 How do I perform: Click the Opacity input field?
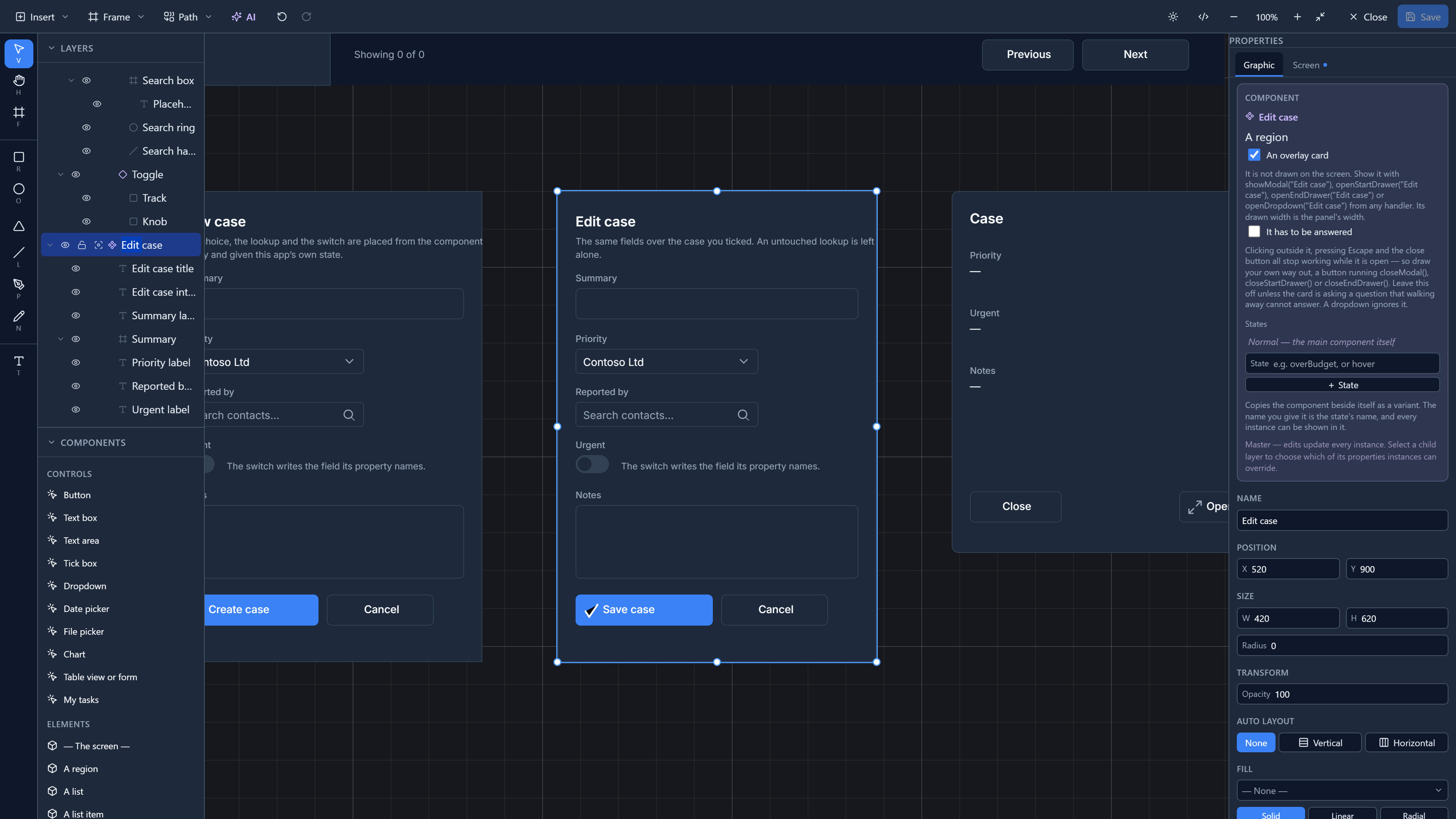(x=1342, y=695)
